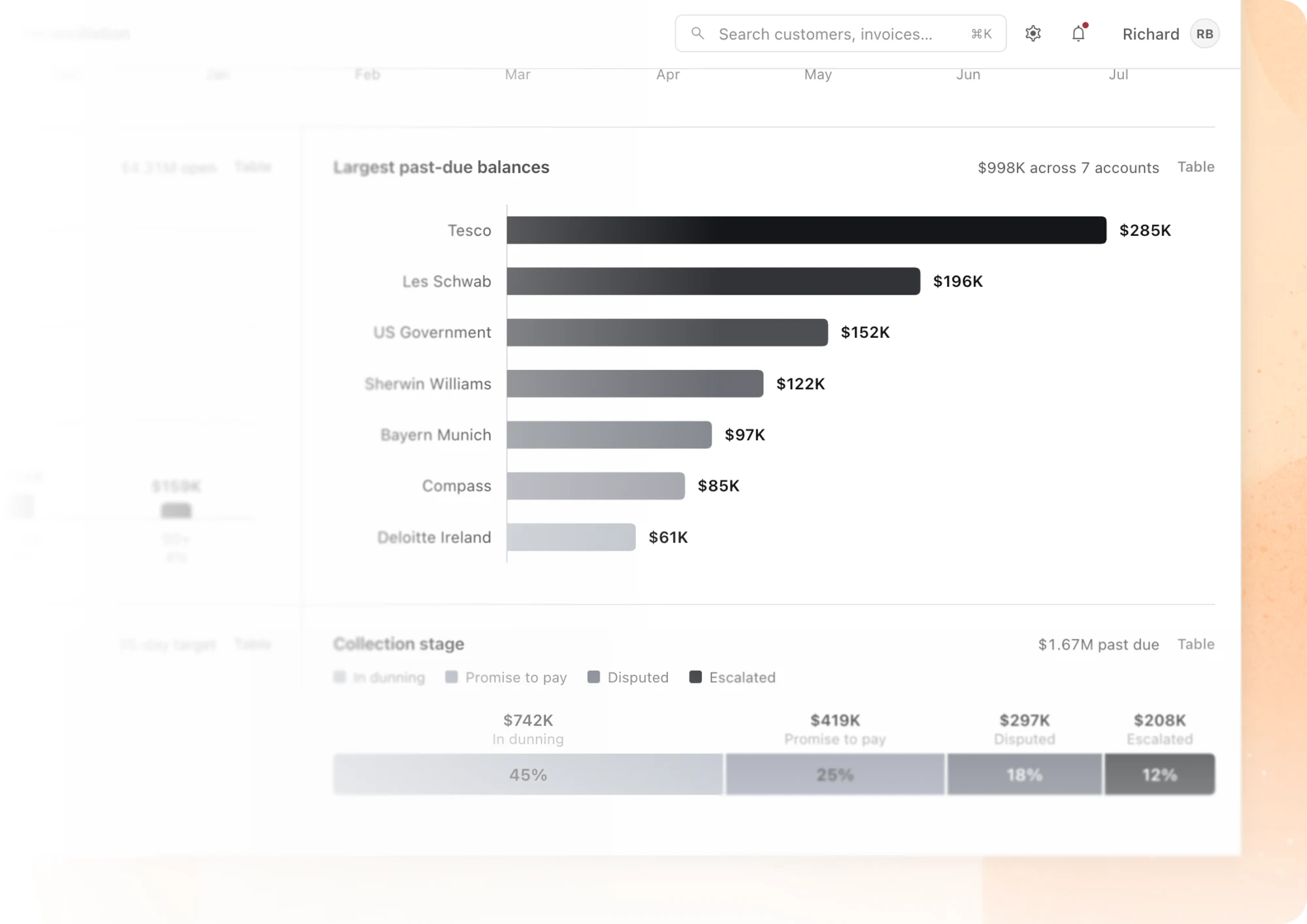Select the Les Schwab bar
Screen dimensions: 1307x924
point(713,281)
